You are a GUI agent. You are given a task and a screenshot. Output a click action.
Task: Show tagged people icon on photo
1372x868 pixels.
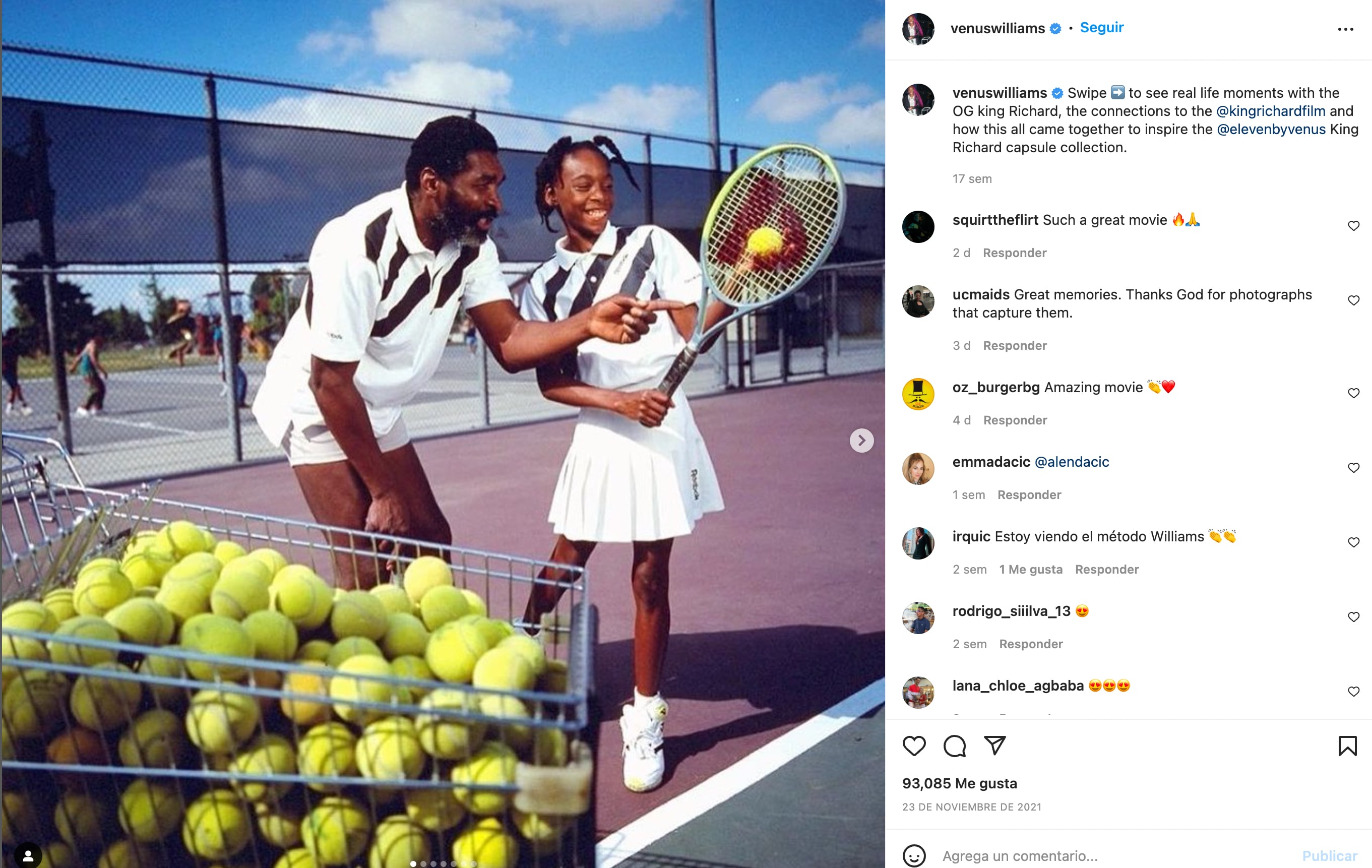(28, 855)
